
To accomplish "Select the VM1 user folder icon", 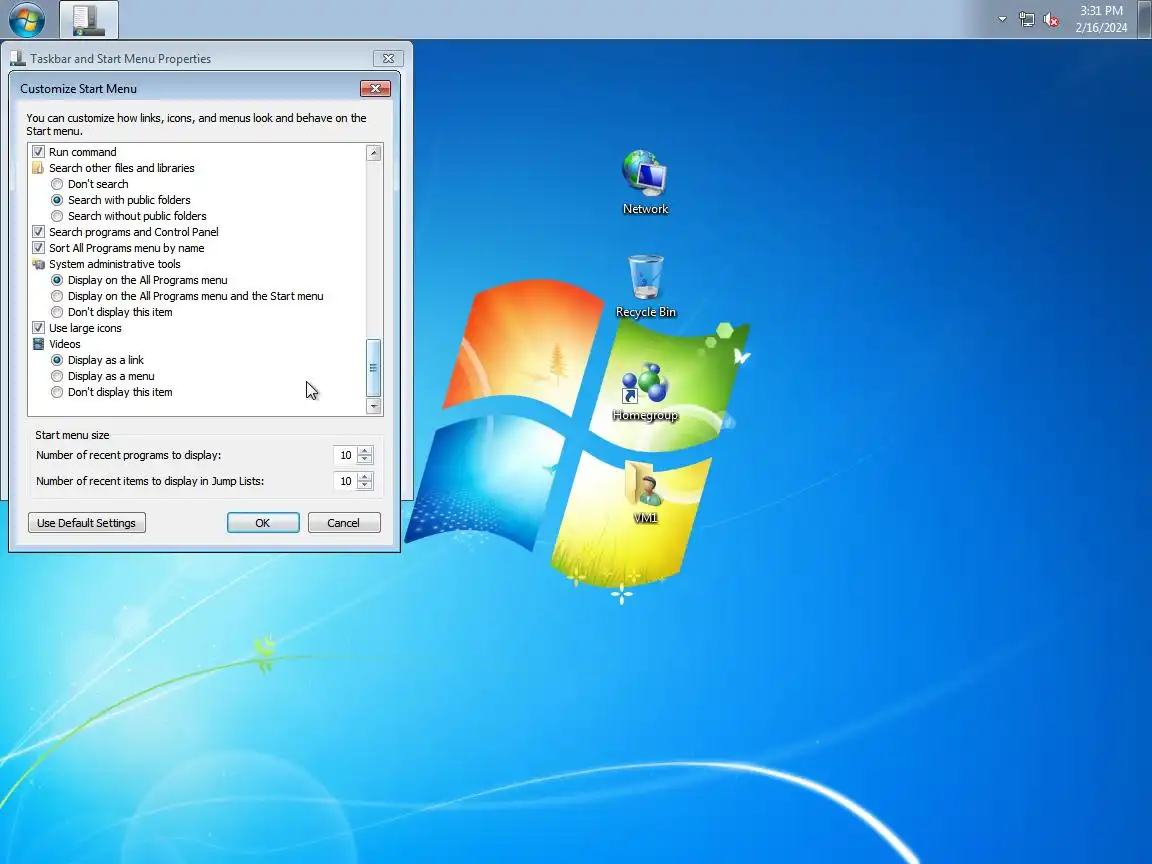I will coord(645,491).
